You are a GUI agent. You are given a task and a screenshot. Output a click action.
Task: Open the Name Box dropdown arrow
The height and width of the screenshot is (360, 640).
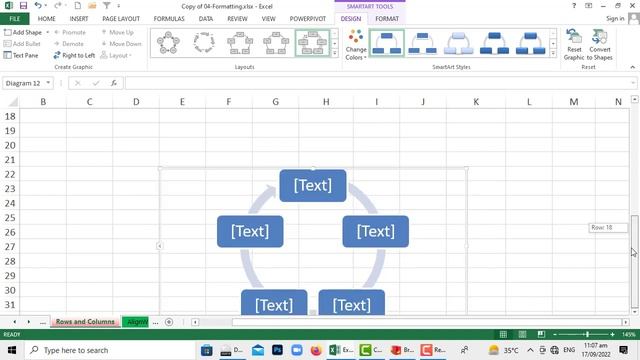48,83
